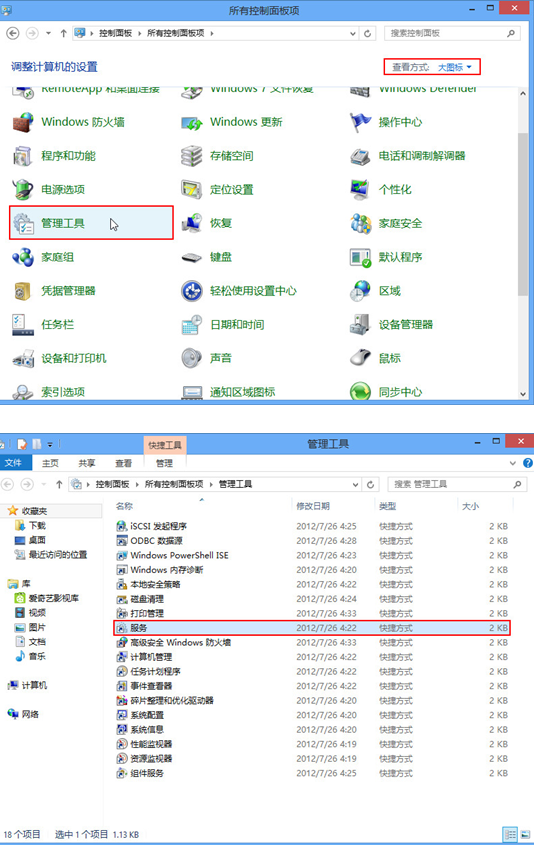Open 区域 icon
This screenshot has width=534, height=846.
(x=360, y=291)
